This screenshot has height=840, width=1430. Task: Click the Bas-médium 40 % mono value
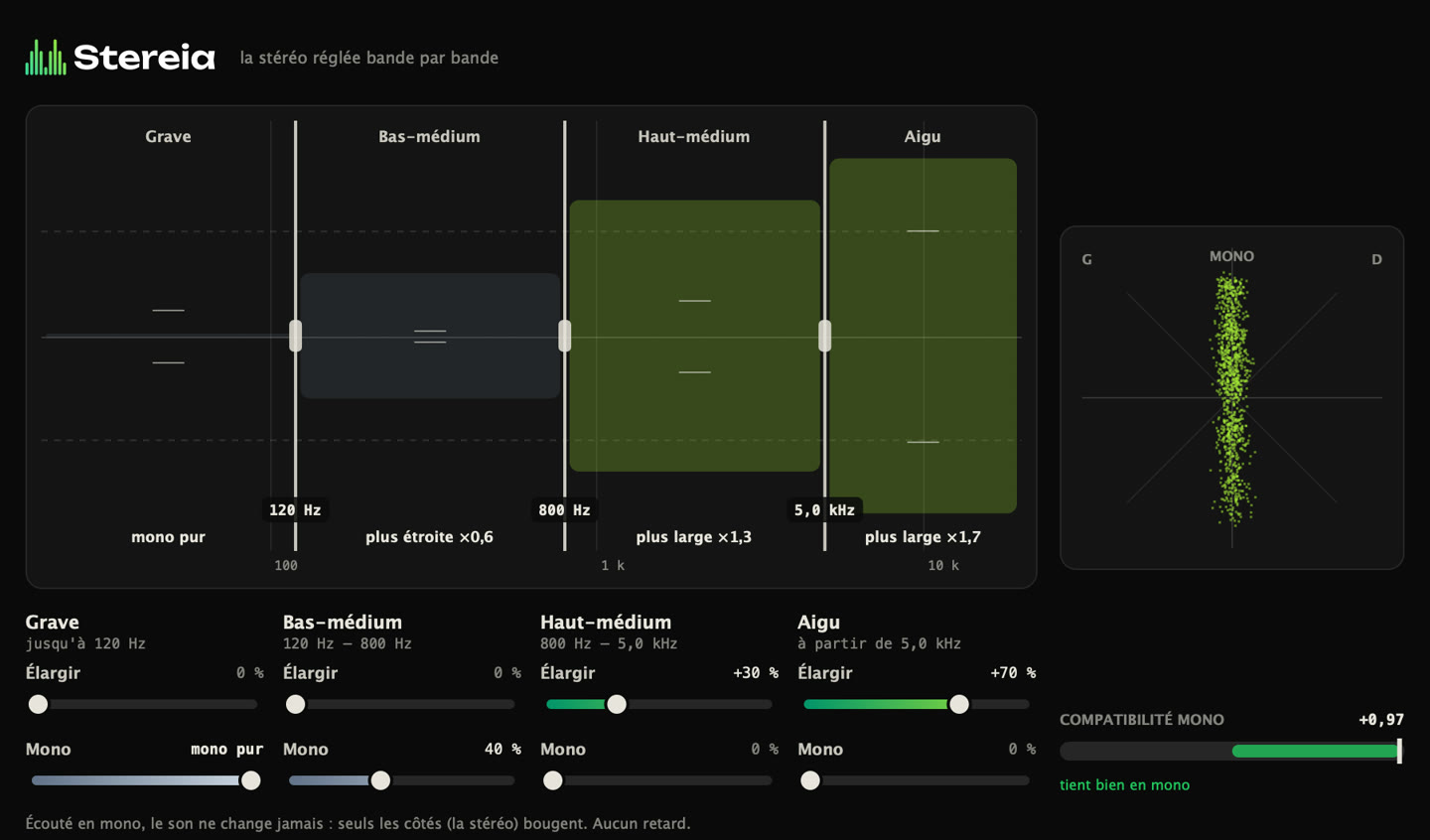click(x=502, y=750)
